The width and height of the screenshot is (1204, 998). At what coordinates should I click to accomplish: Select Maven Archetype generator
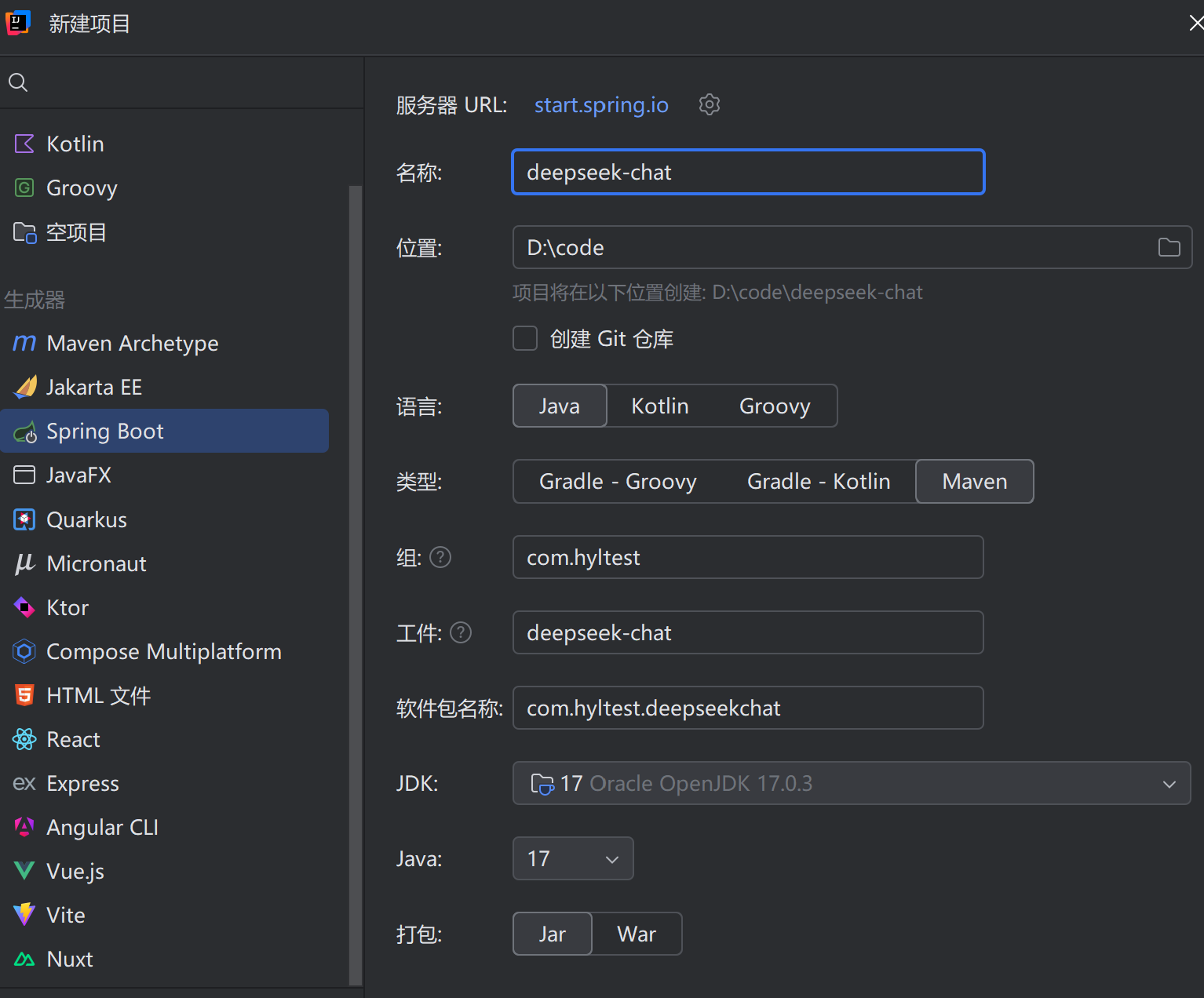click(165, 343)
